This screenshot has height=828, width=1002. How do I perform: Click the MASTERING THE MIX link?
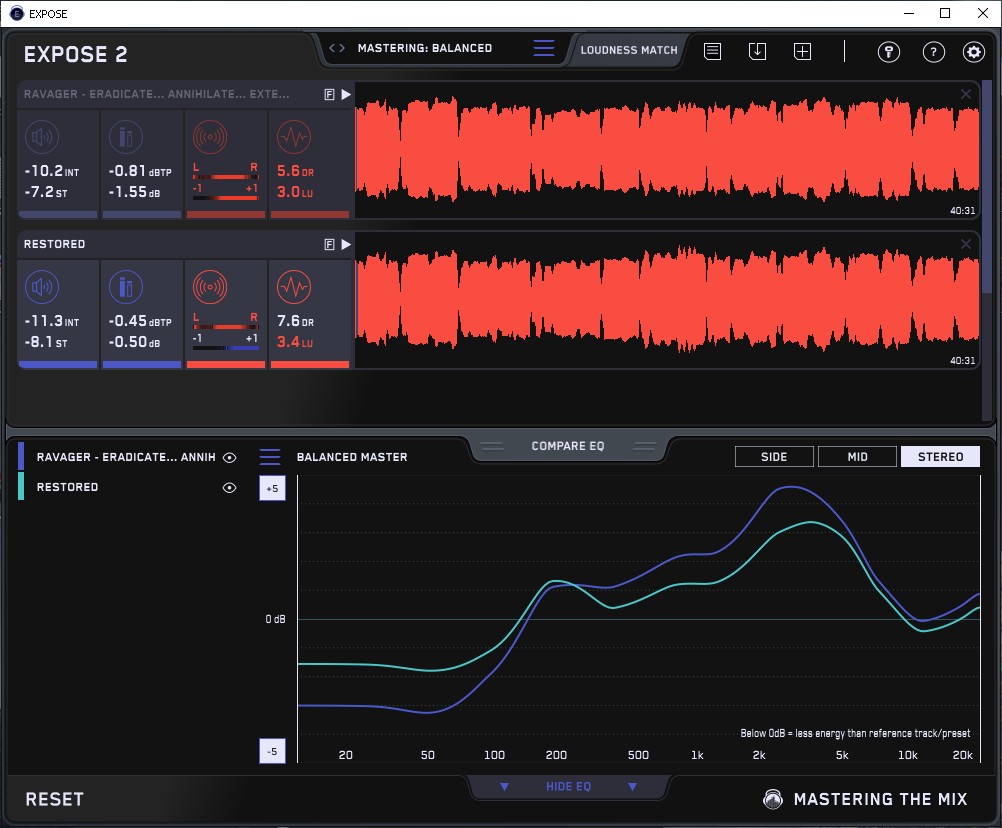pyautogui.click(x=881, y=799)
